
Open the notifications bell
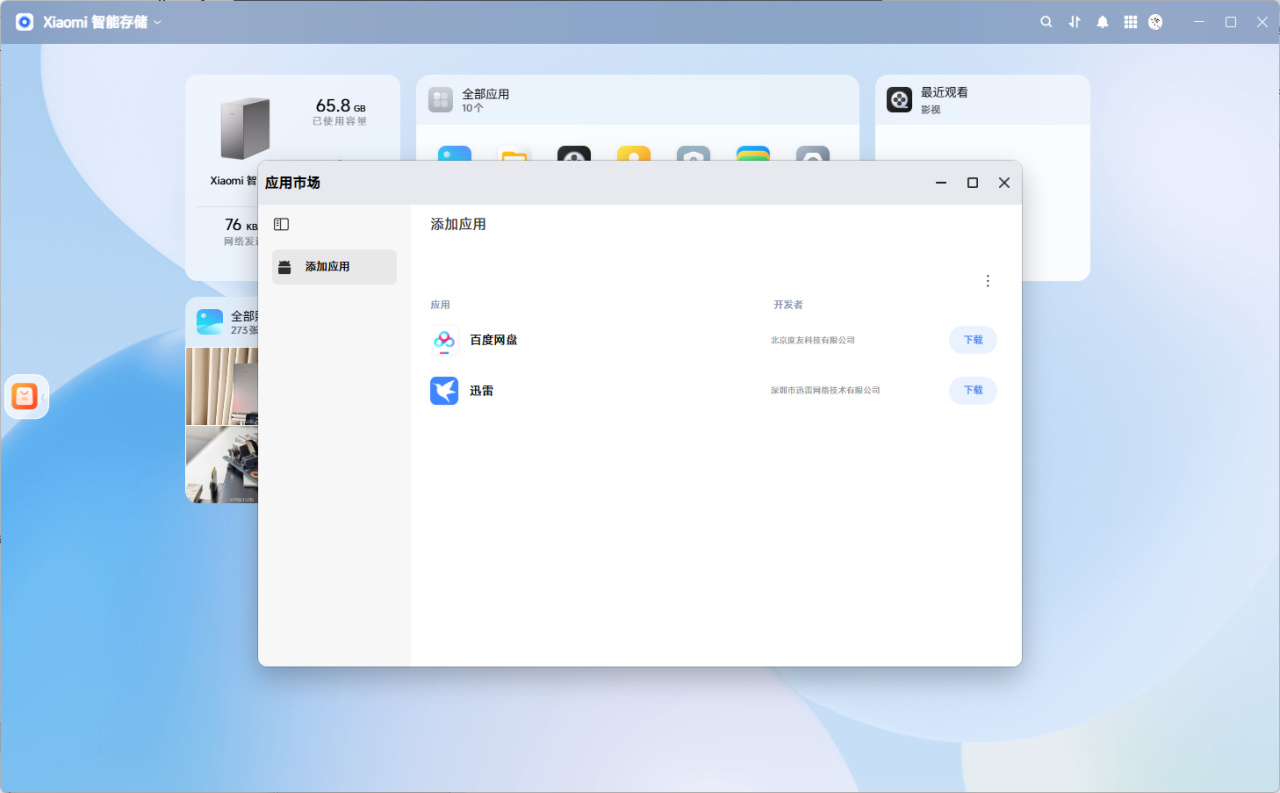[1102, 22]
